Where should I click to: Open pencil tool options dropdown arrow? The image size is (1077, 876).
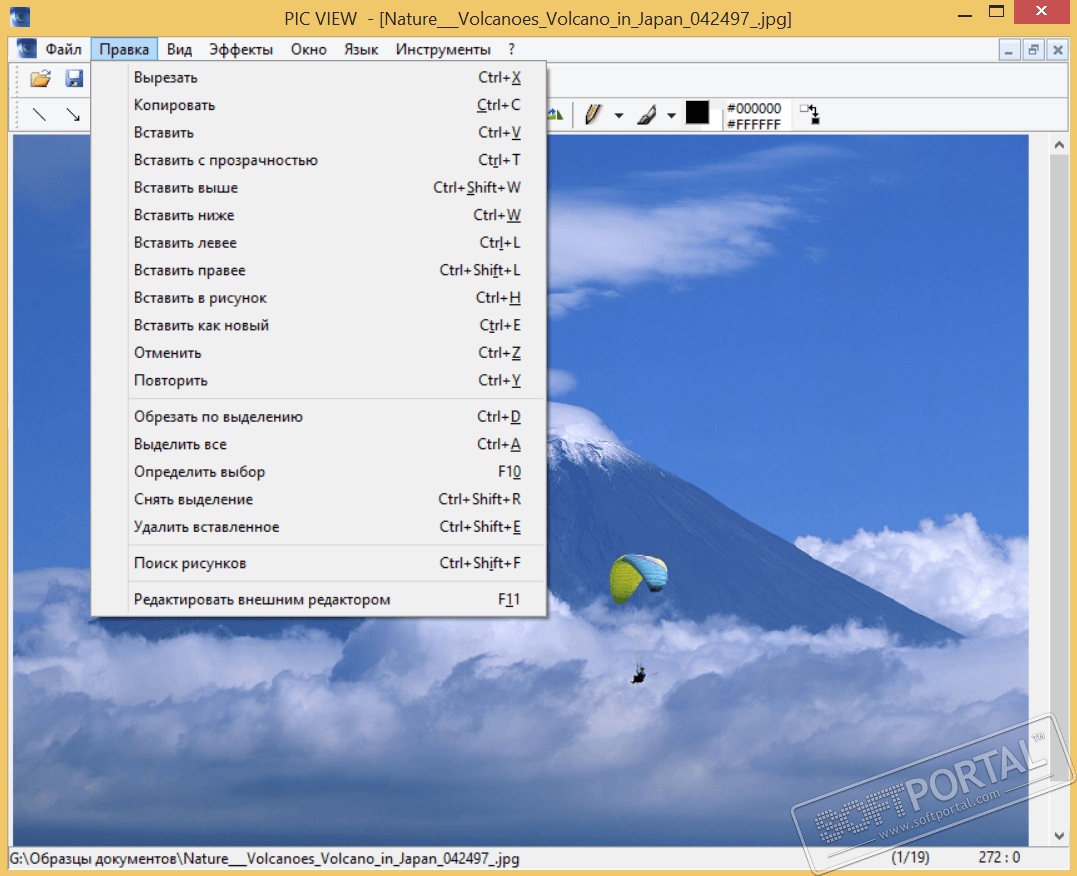click(619, 115)
